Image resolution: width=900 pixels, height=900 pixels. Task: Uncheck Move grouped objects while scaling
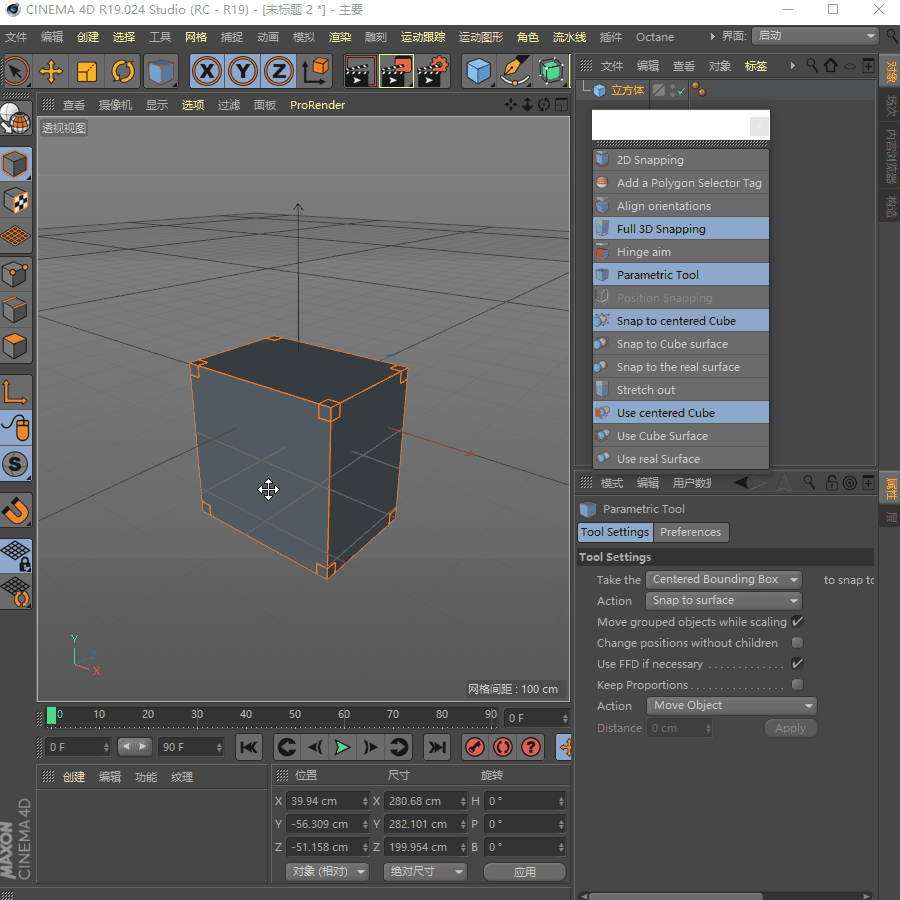[797, 622]
